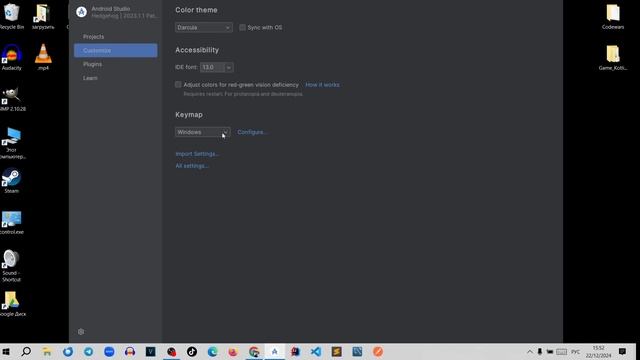Viewport: 640px width, 360px height.
Task: Open the Windows Start menu
Action: pos(6,351)
